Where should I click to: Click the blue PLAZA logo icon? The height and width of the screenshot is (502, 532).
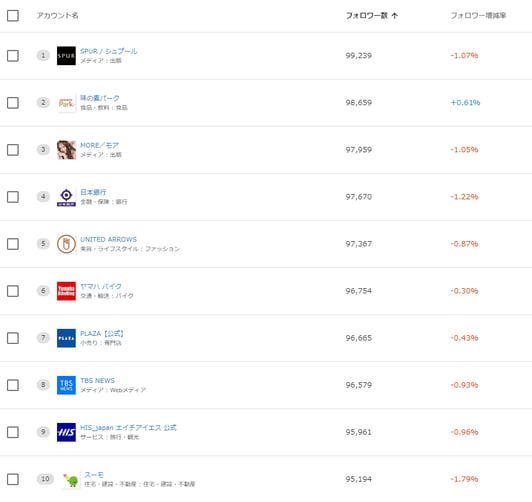click(x=66, y=338)
